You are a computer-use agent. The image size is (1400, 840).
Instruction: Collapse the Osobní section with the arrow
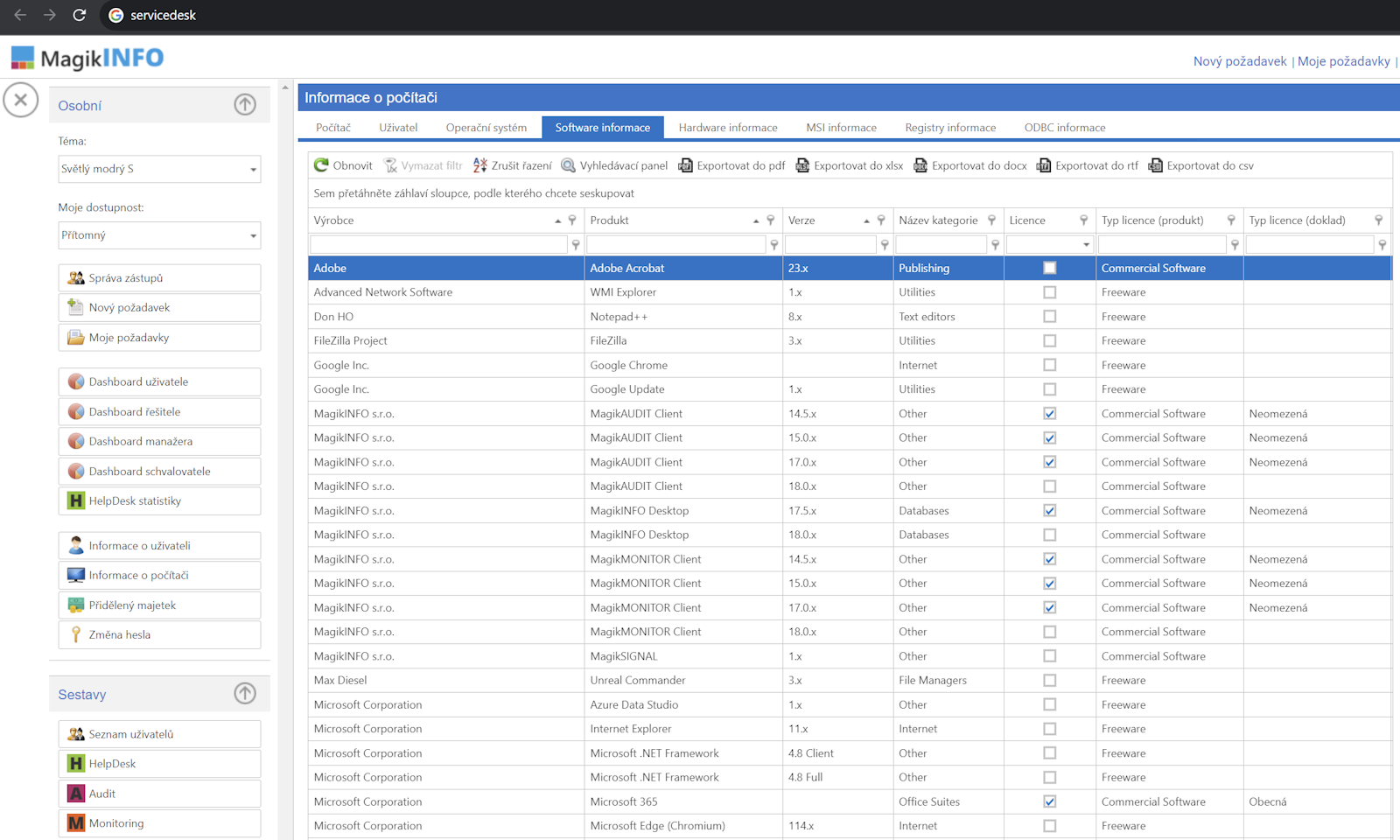coord(245,105)
